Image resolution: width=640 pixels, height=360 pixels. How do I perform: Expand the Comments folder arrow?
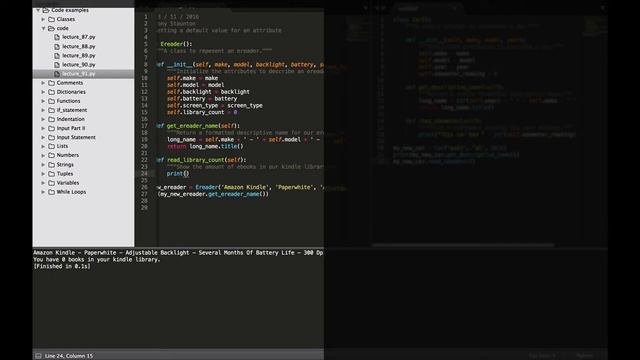coord(43,83)
